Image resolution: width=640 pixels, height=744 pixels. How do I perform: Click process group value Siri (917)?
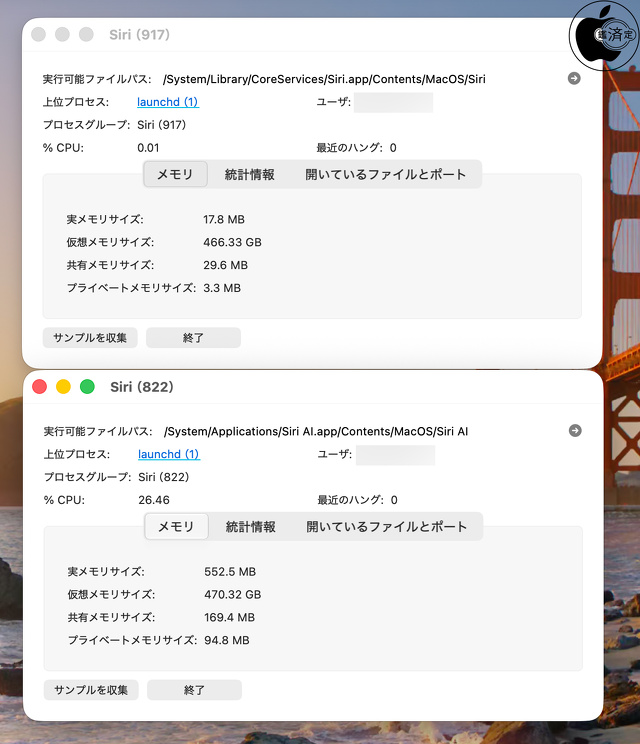[x=161, y=125]
